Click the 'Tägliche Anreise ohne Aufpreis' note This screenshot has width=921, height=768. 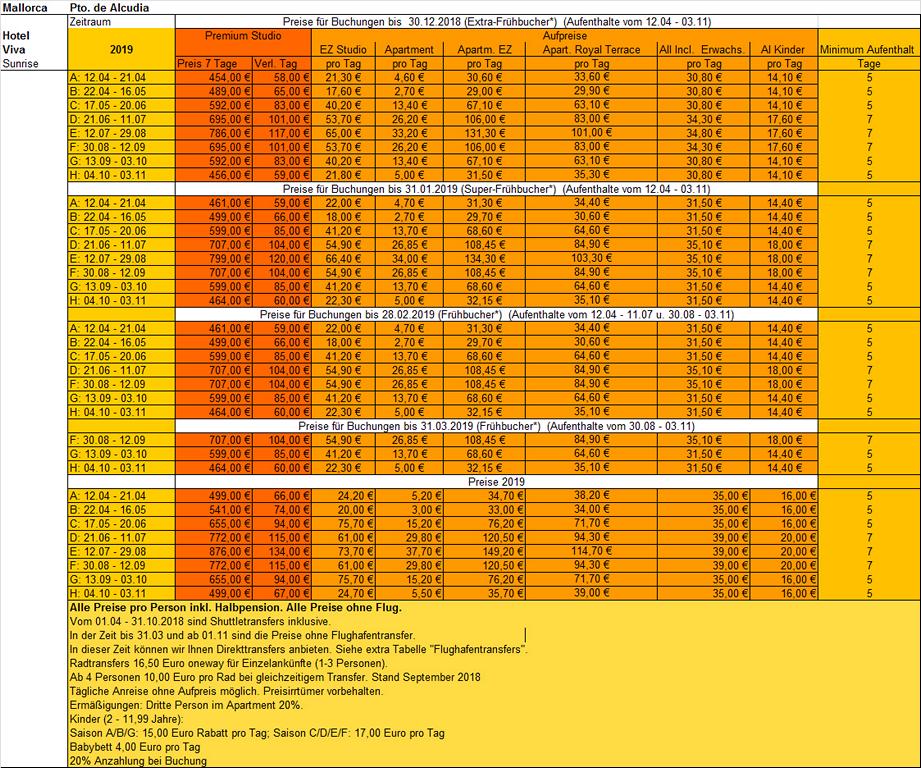(227, 691)
